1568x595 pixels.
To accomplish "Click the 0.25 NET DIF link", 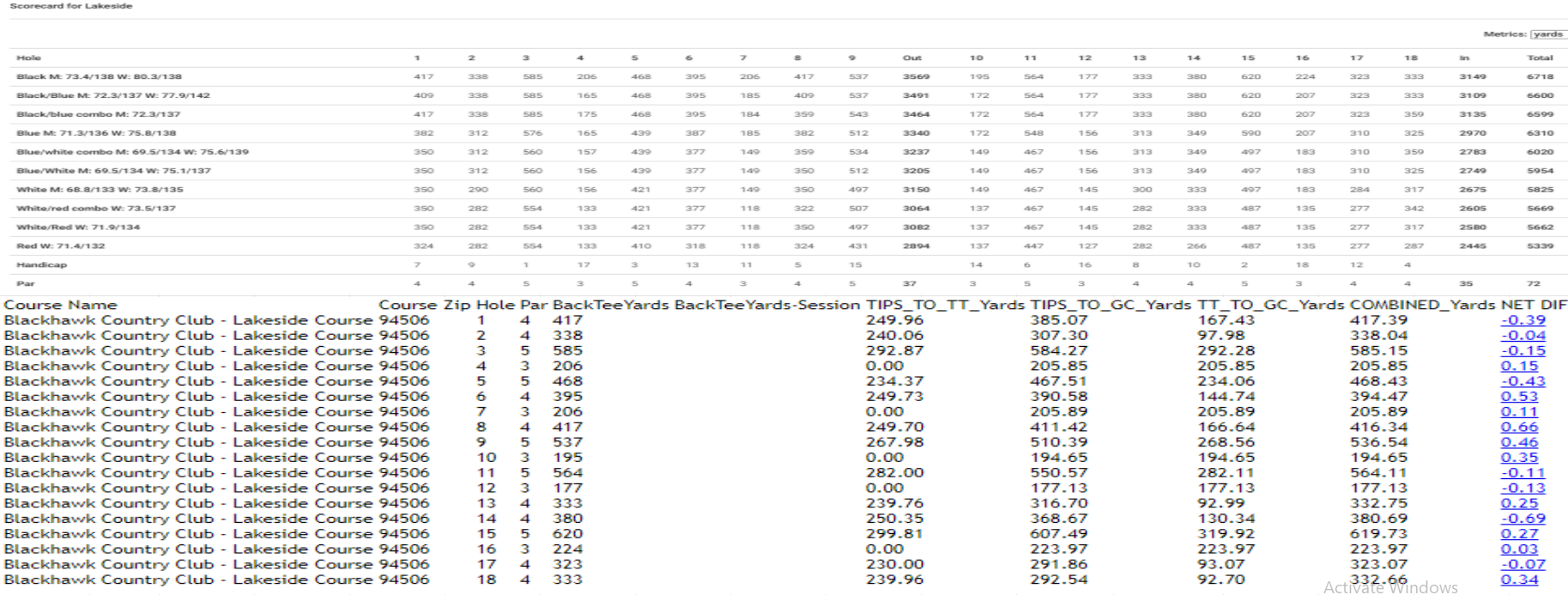I will click(1519, 503).
